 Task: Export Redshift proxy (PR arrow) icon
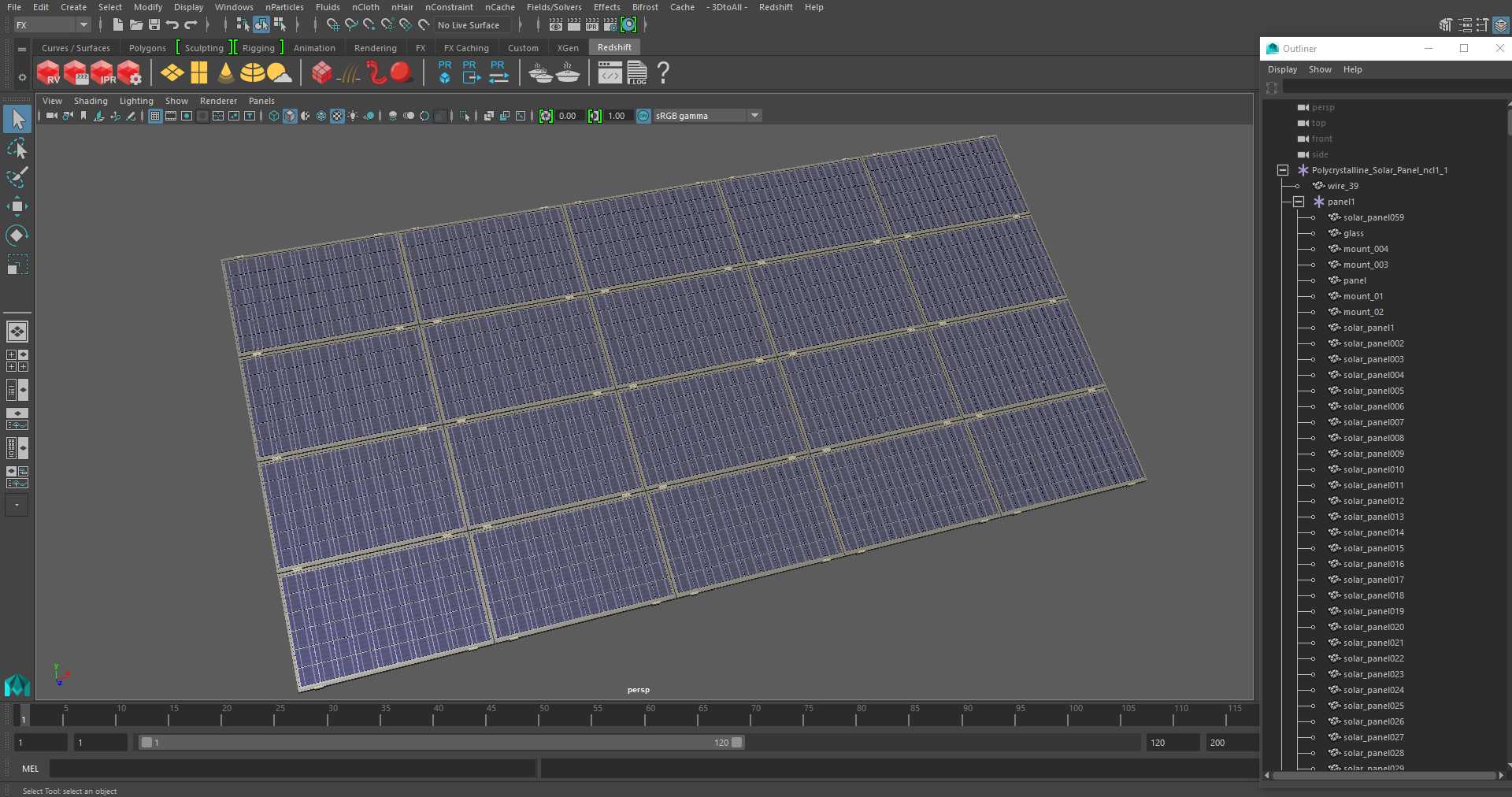(x=471, y=72)
